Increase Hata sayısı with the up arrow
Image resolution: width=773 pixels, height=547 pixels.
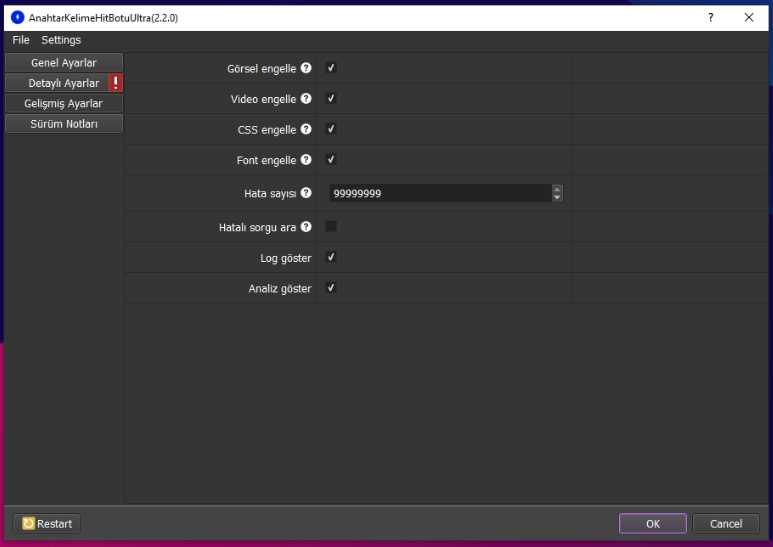[x=557, y=189]
